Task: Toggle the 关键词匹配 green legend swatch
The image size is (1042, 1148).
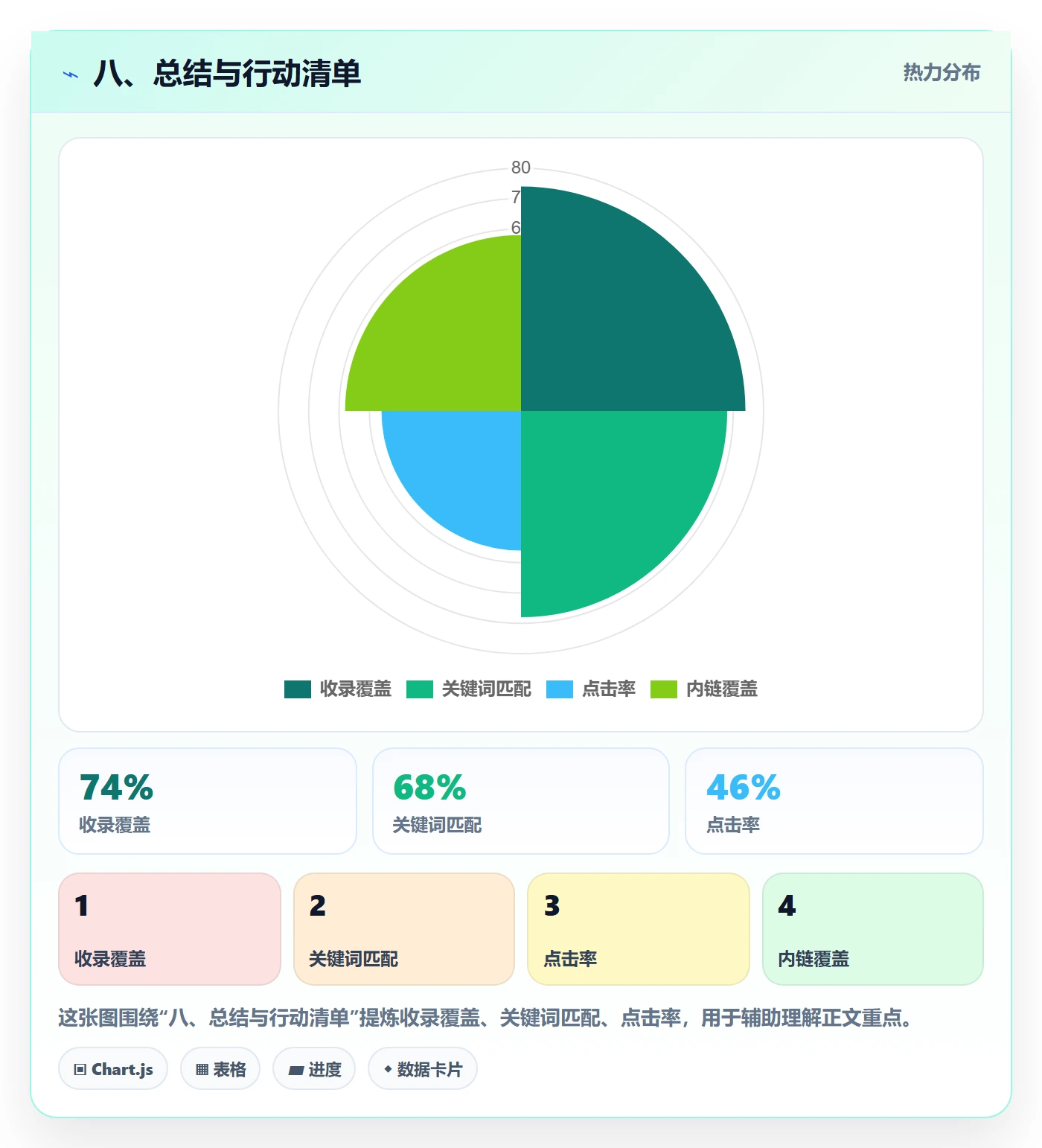Action: point(420,689)
